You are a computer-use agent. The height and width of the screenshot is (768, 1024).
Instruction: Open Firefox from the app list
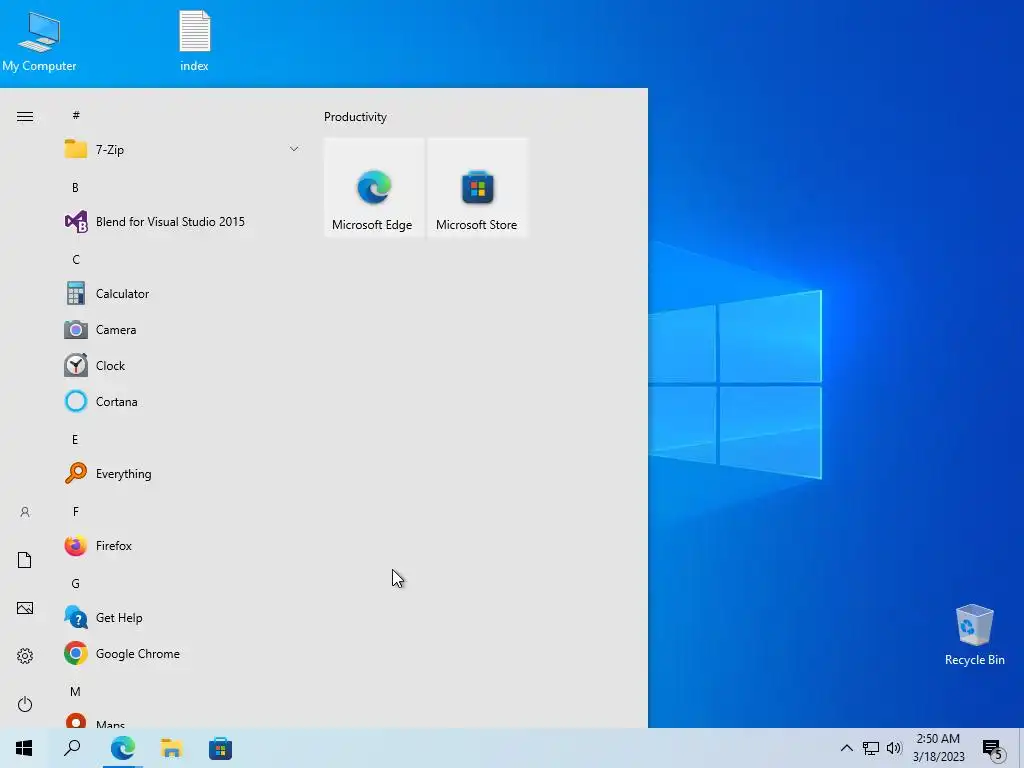182,545
